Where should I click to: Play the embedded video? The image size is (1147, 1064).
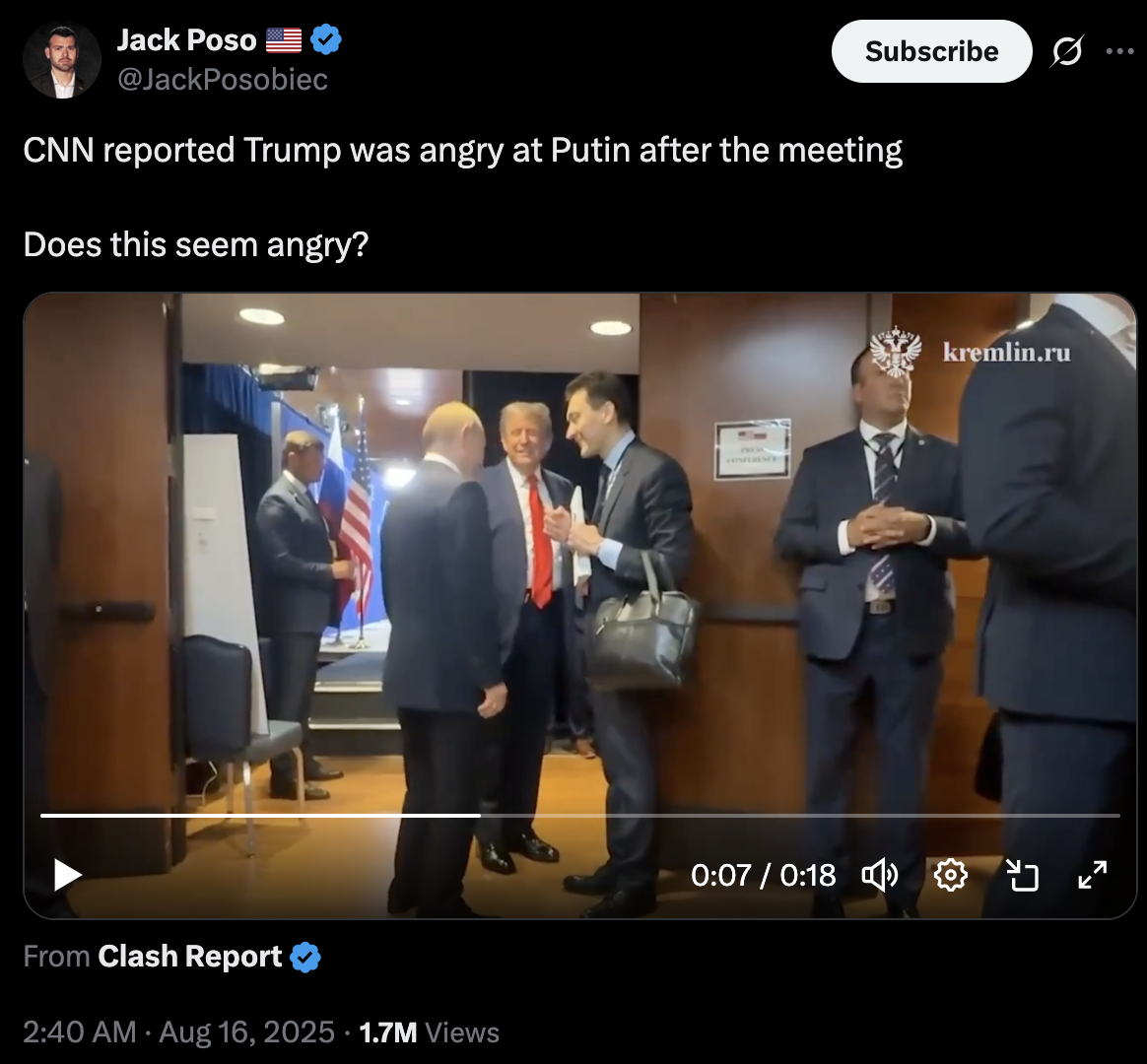coord(67,875)
